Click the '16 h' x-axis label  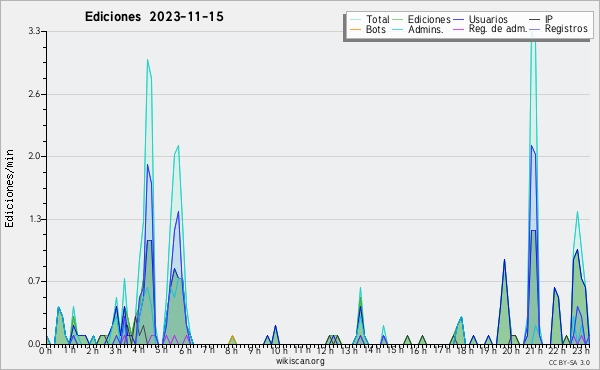418,350
